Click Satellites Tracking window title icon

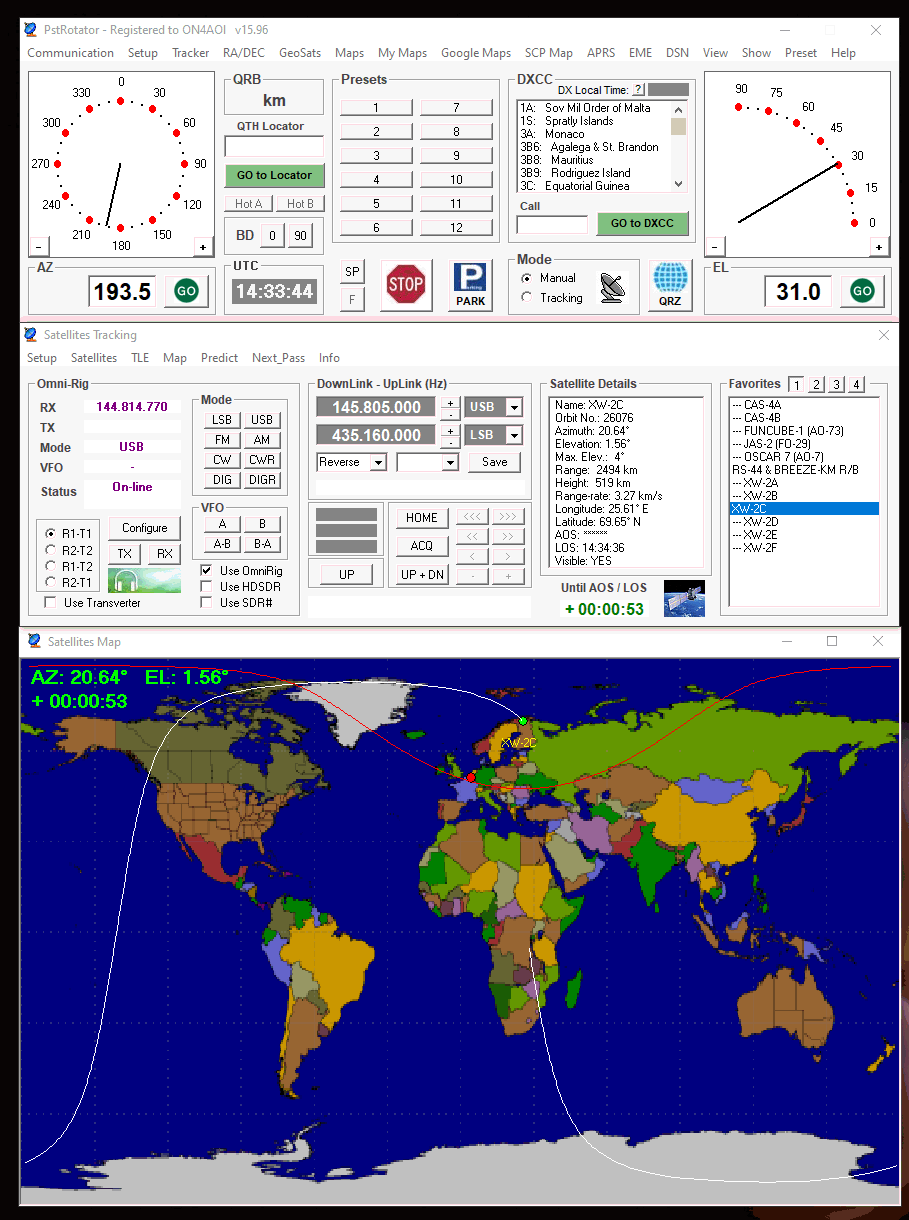click(x=30, y=335)
